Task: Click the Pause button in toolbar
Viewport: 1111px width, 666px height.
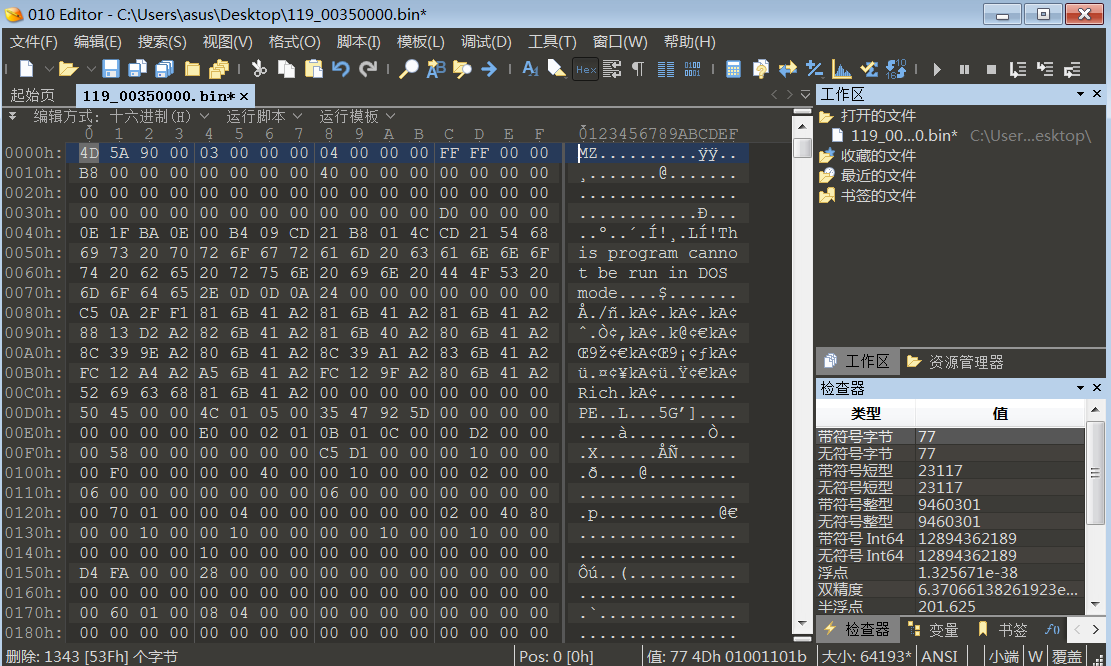Action: (x=964, y=69)
